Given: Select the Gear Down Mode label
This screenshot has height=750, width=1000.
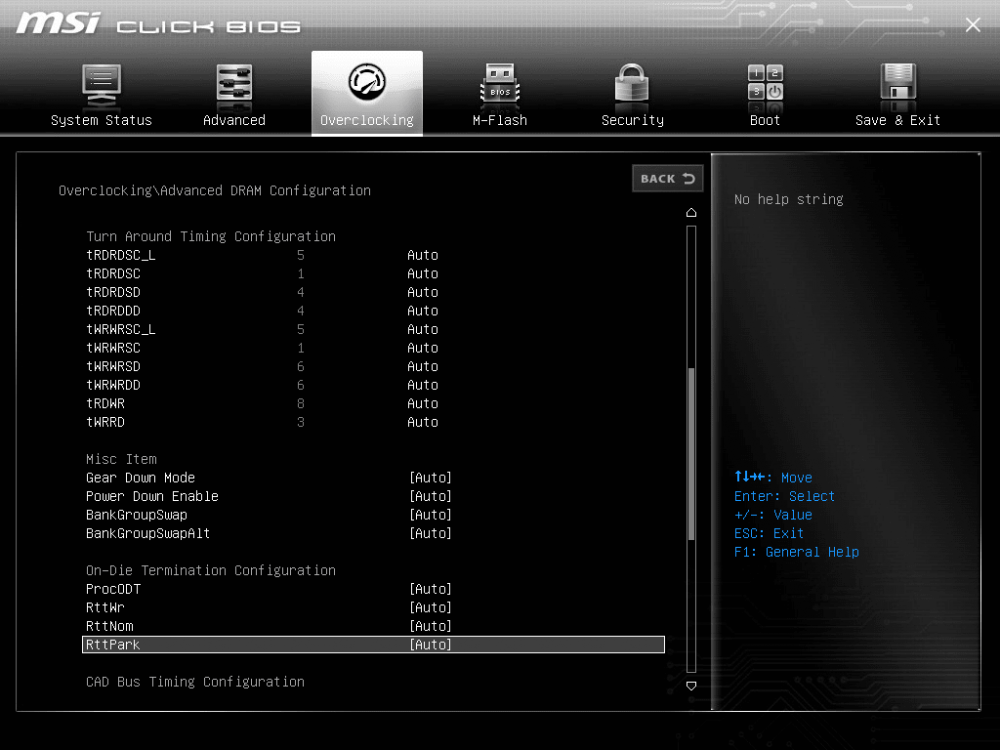Looking at the screenshot, I should click(x=140, y=478).
